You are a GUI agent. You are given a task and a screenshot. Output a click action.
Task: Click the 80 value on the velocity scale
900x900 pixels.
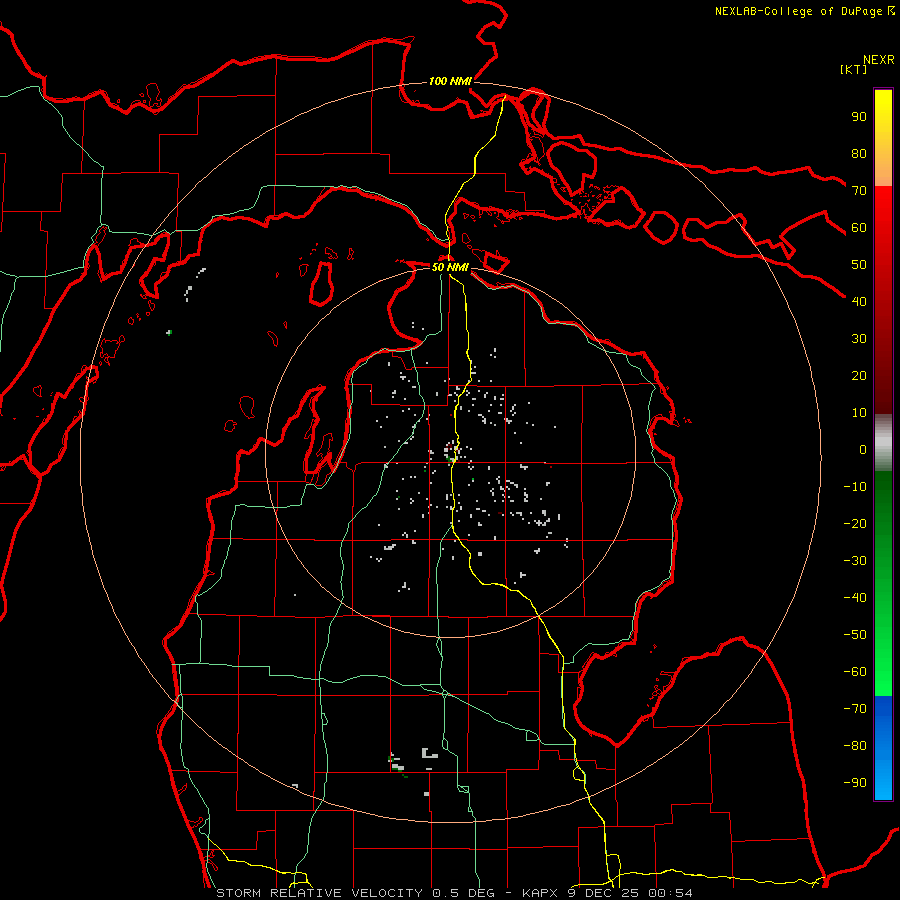click(859, 154)
